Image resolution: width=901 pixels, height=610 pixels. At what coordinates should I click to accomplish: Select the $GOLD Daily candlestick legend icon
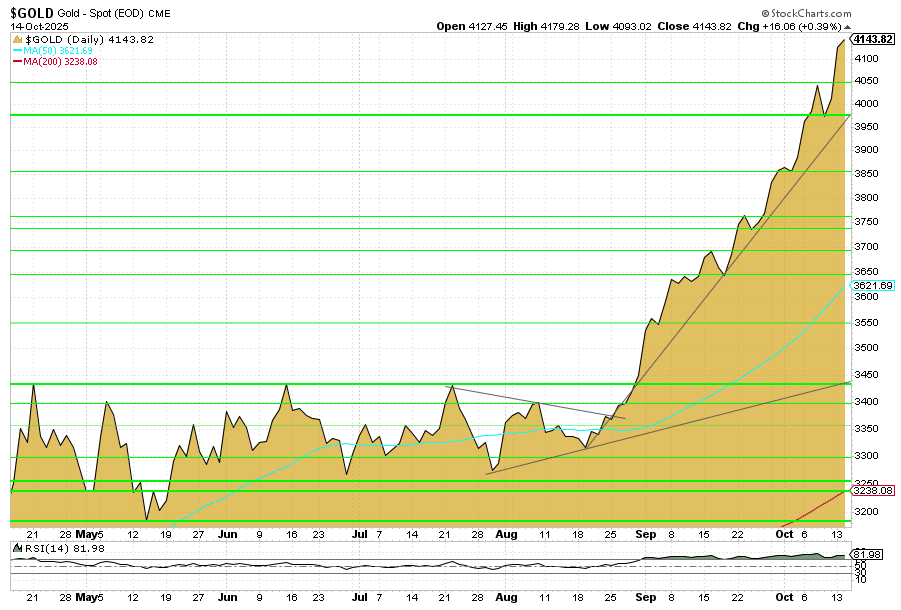pos(16,41)
